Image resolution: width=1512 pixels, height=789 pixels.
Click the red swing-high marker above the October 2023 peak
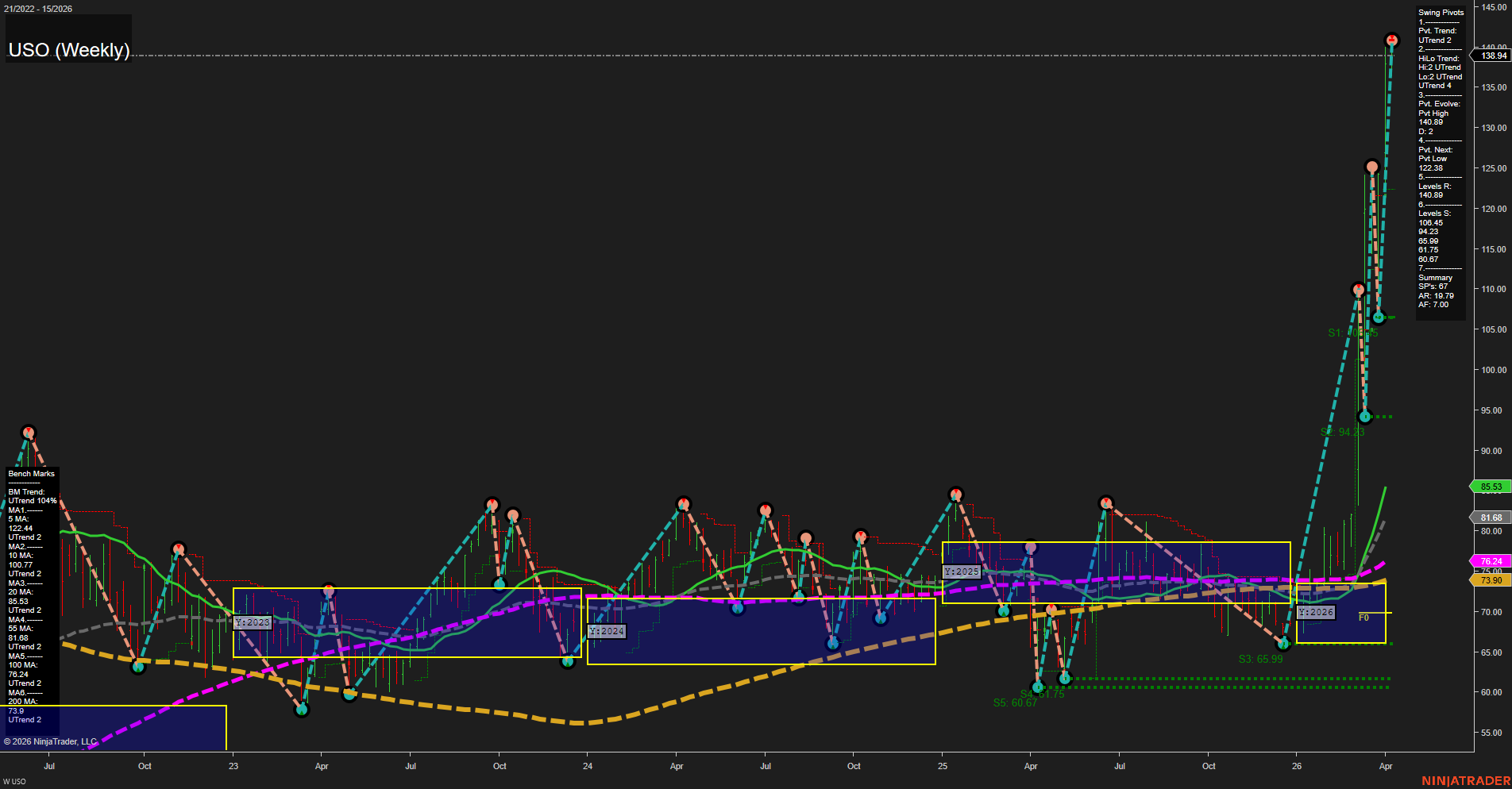[492, 502]
